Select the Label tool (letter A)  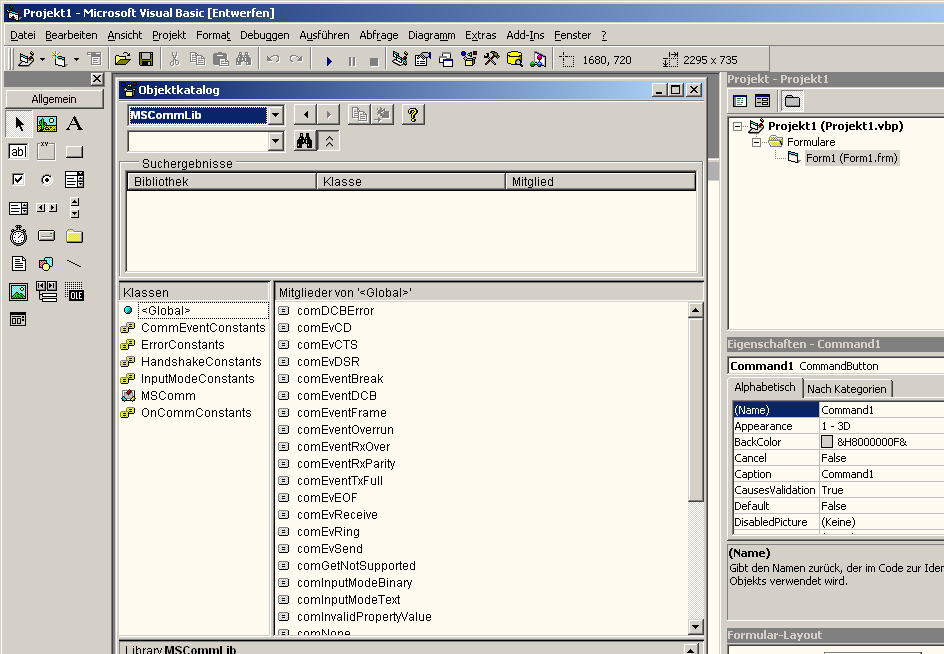tap(74, 123)
